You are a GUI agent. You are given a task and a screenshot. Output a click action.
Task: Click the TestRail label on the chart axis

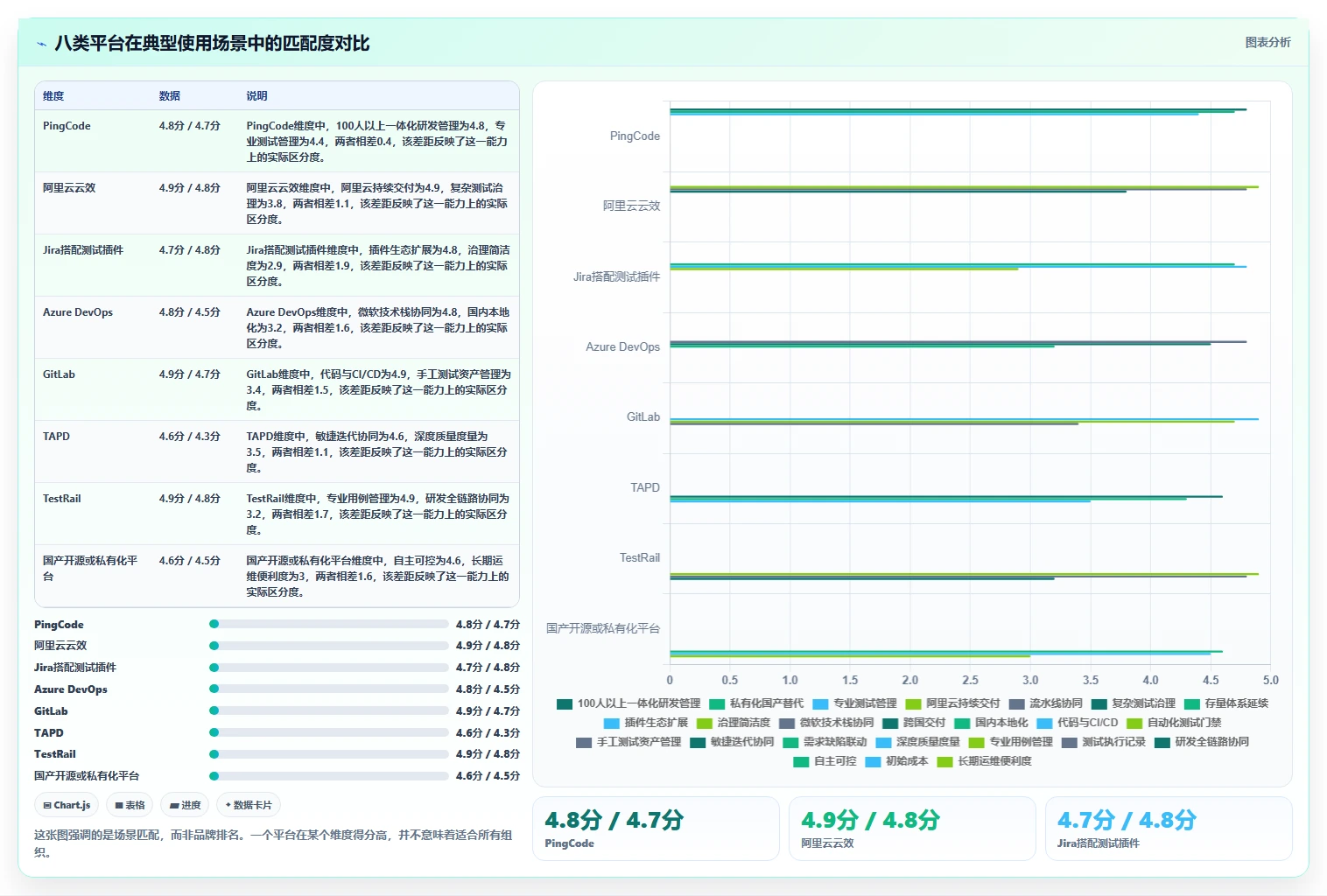click(640, 558)
